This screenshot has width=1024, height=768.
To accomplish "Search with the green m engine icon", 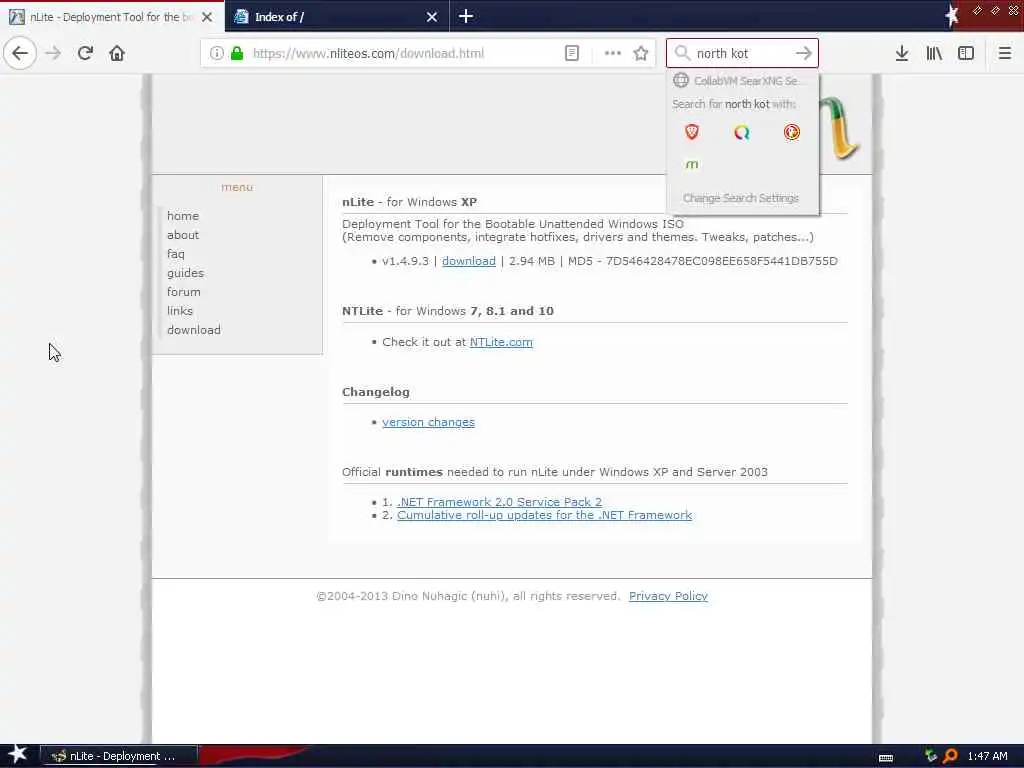I will 692,165.
